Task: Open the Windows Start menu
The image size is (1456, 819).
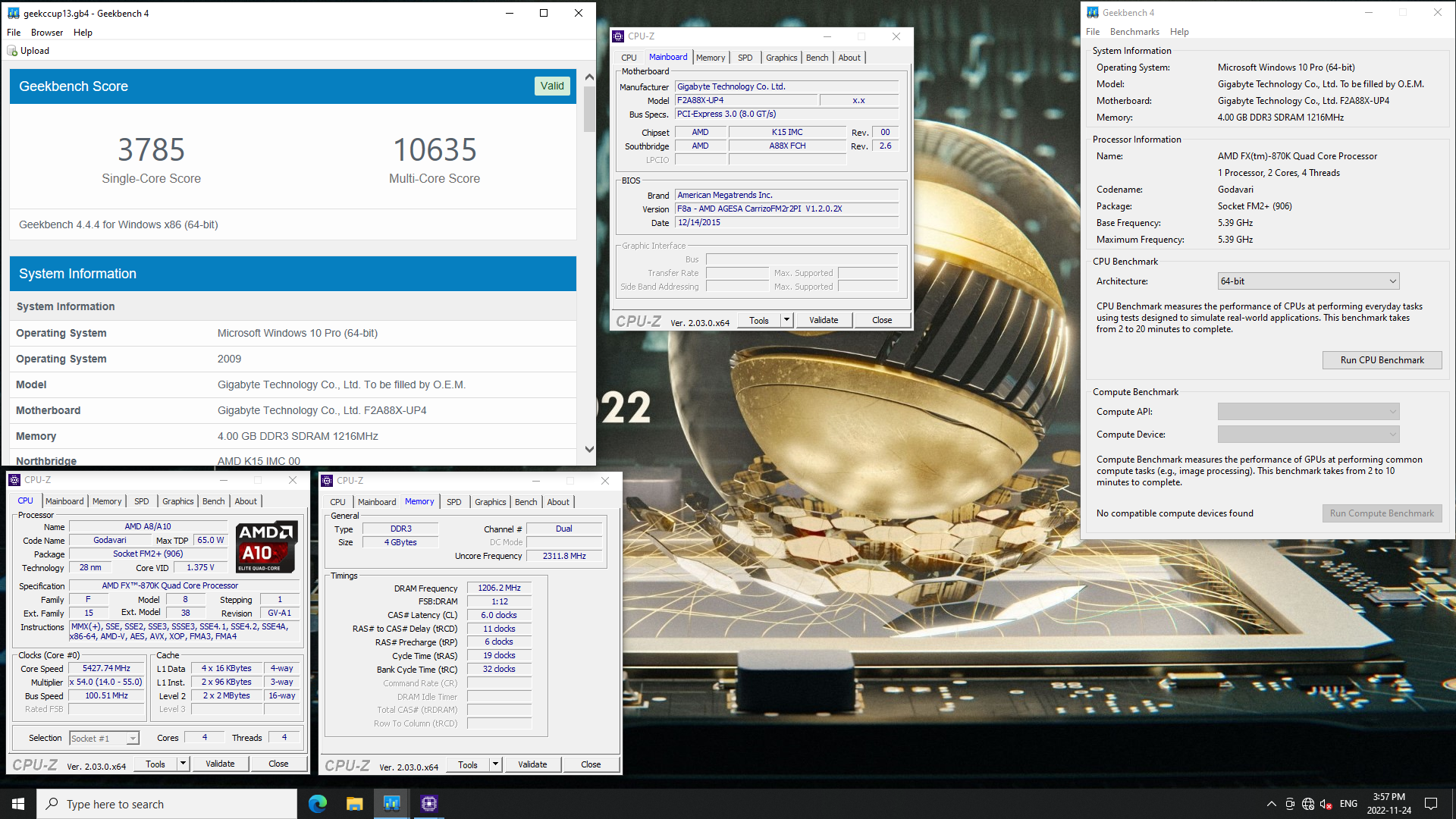Action: pyautogui.click(x=18, y=804)
